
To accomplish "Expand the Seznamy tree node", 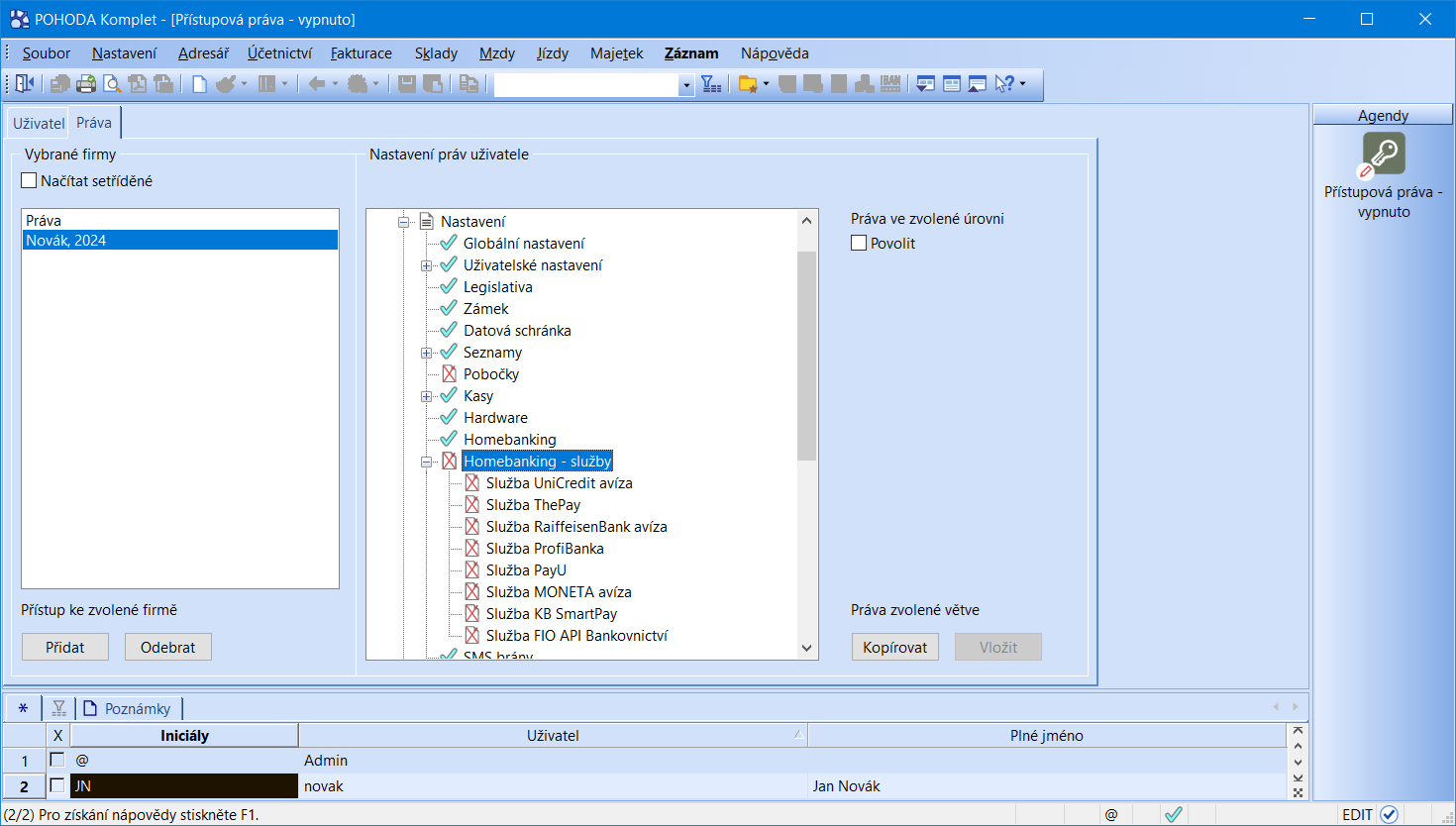I will coord(427,353).
